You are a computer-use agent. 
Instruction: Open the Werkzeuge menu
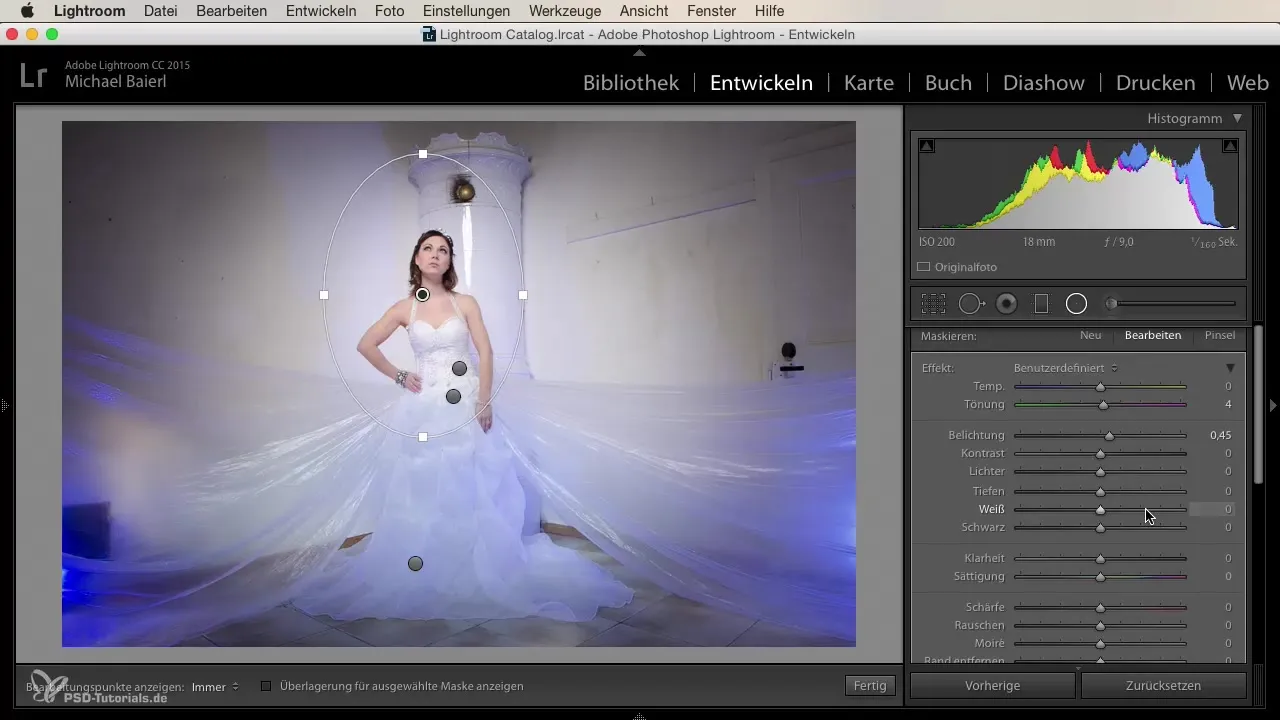(x=565, y=11)
